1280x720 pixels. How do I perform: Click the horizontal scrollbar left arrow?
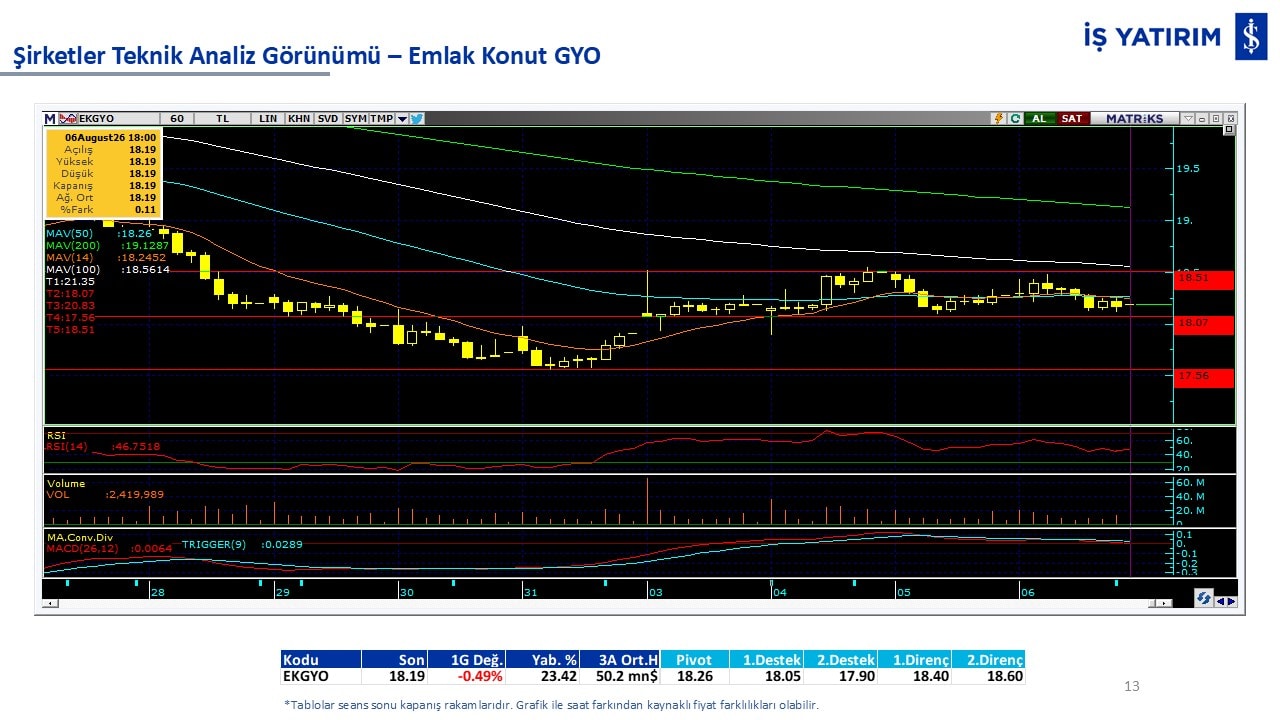coord(52,603)
